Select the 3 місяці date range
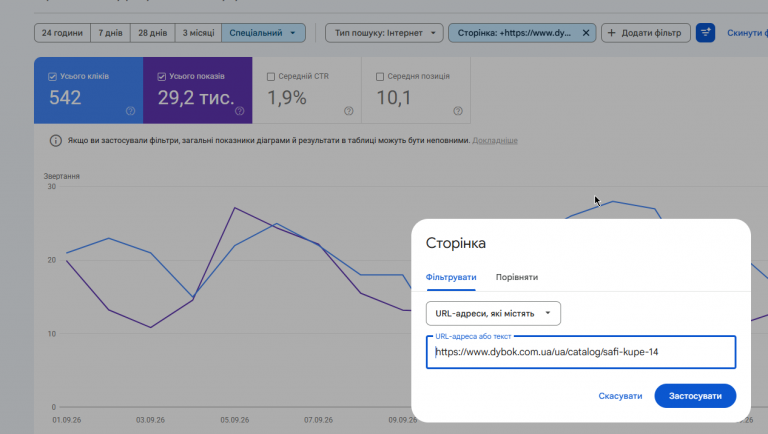 tap(198, 33)
